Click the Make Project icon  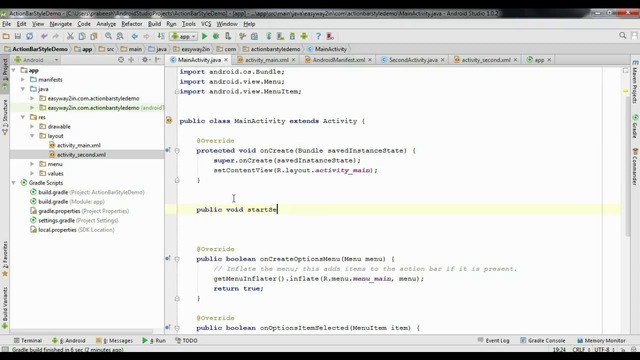click(x=161, y=36)
